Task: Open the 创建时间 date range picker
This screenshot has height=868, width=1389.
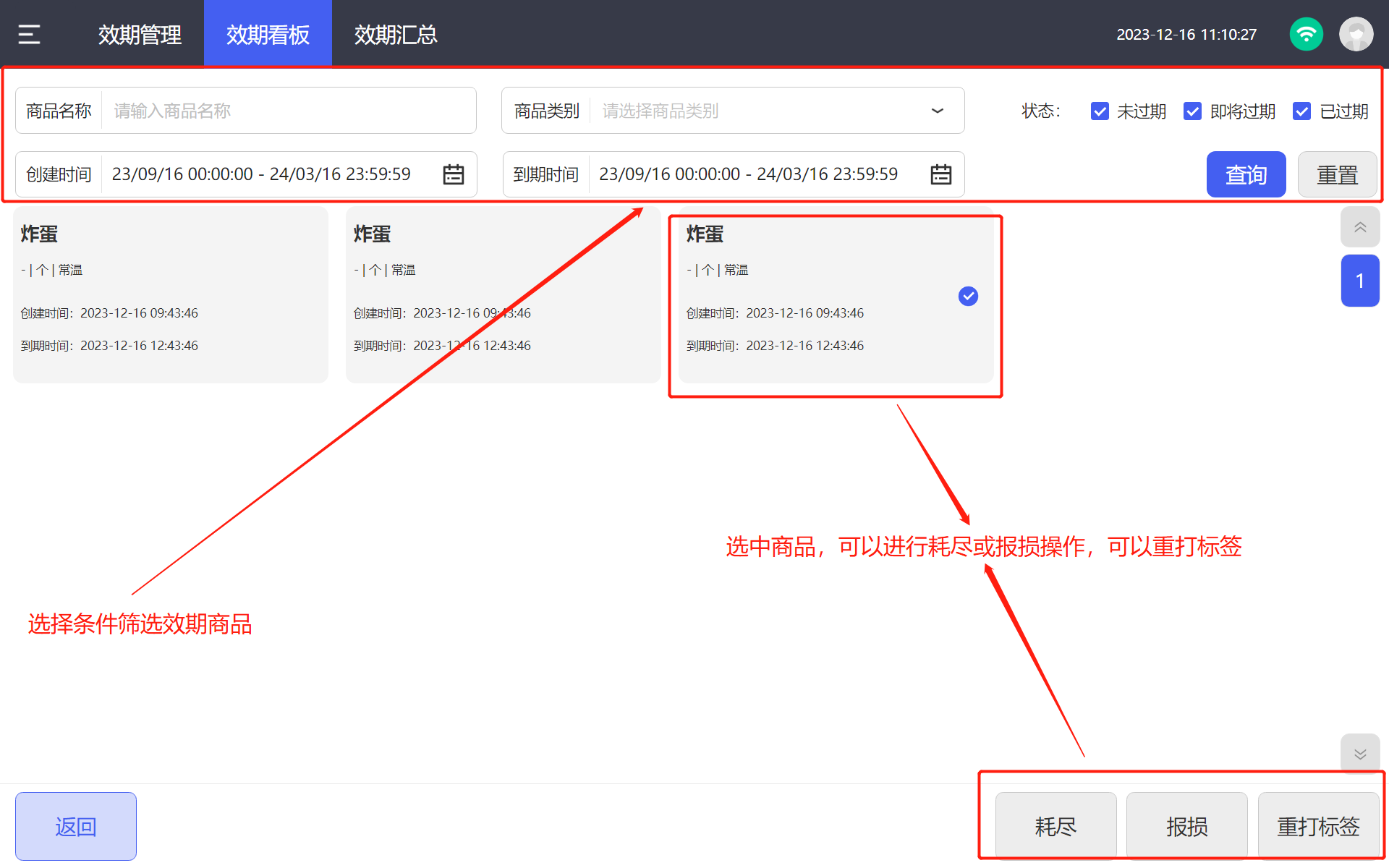Action: pos(262,174)
